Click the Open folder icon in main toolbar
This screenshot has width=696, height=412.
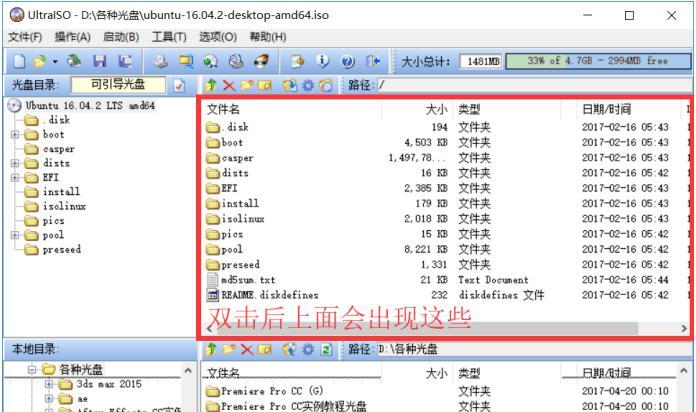40,61
